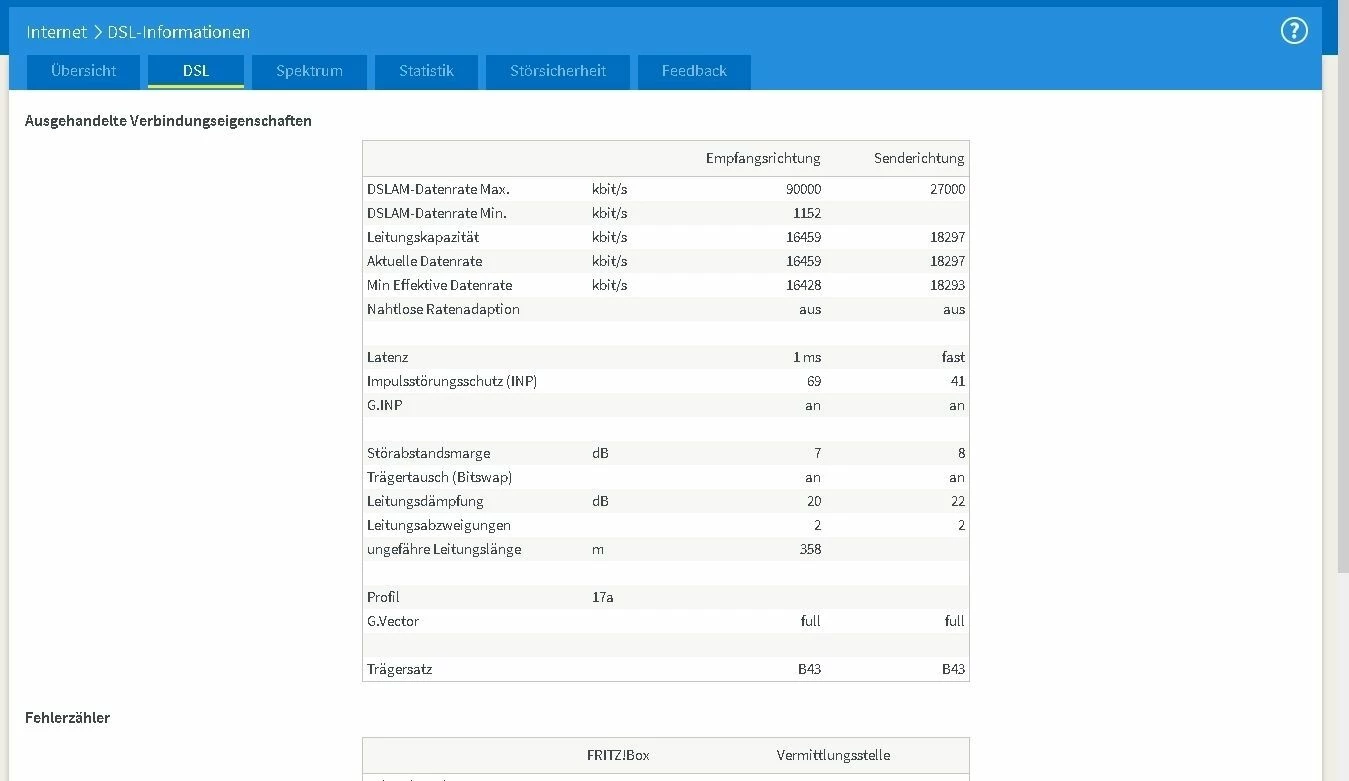Click the Nahtlose Ratenadaption label

tap(443, 309)
